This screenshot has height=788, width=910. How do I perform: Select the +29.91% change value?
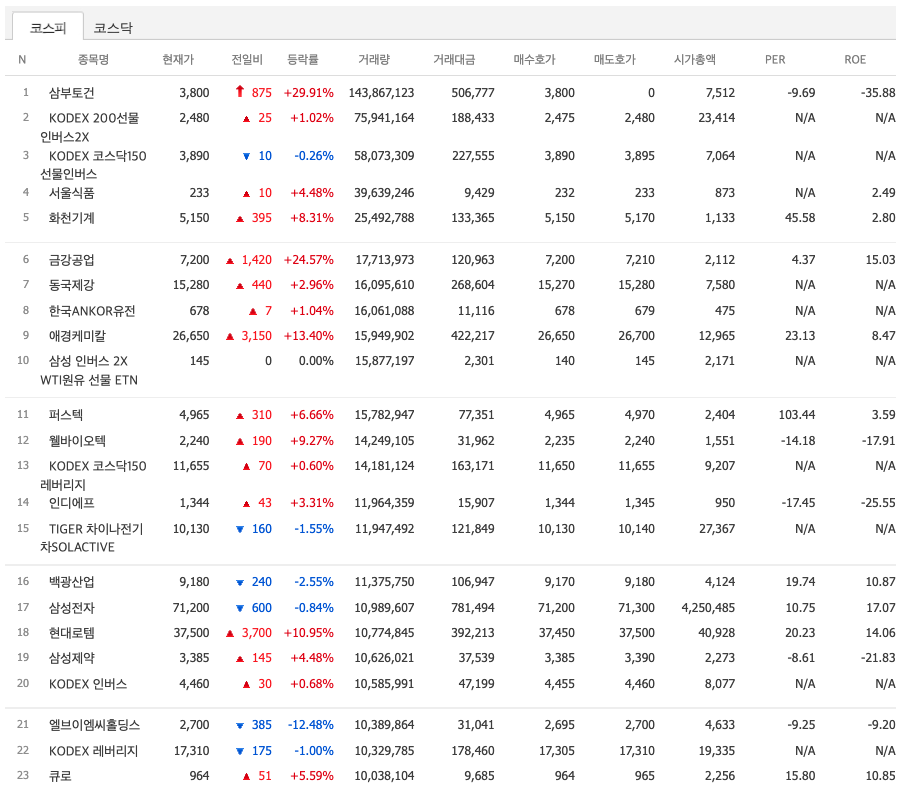[309, 93]
